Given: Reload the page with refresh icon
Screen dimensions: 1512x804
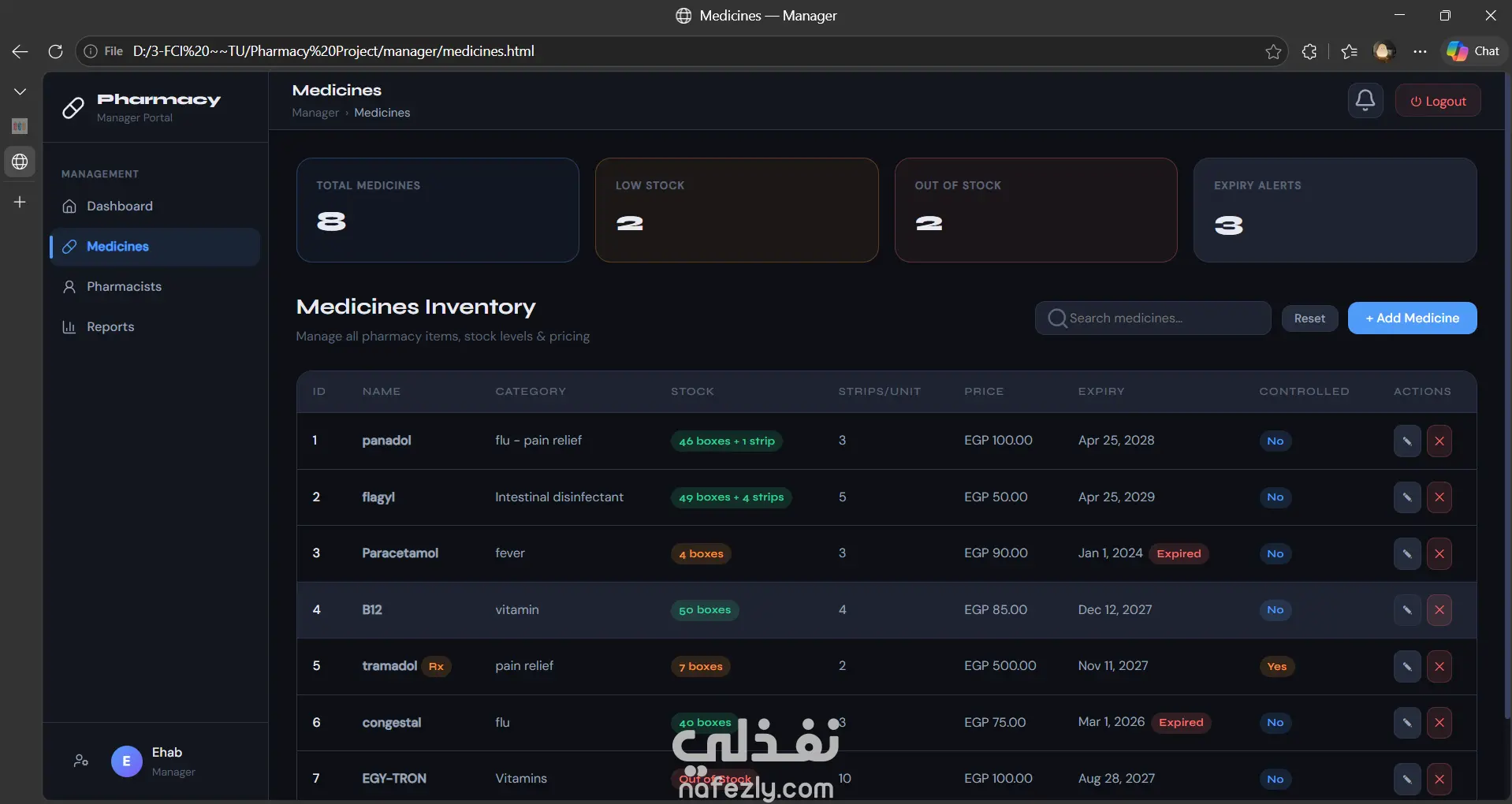Looking at the screenshot, I should click(55, 51).
